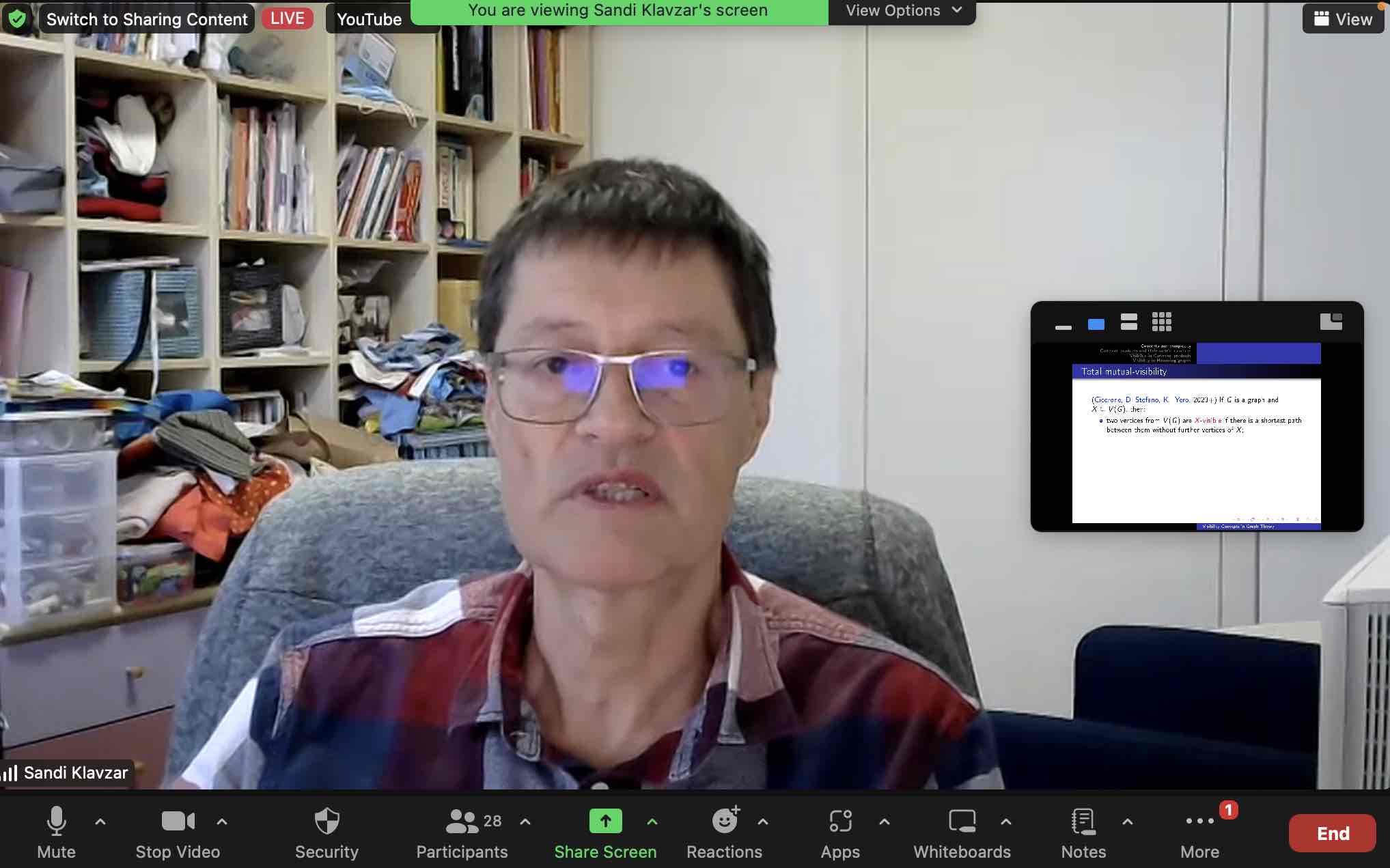Start sharing via the Share Screen icon
Viewport: 1390px width, 868px height.
(604, 821)
